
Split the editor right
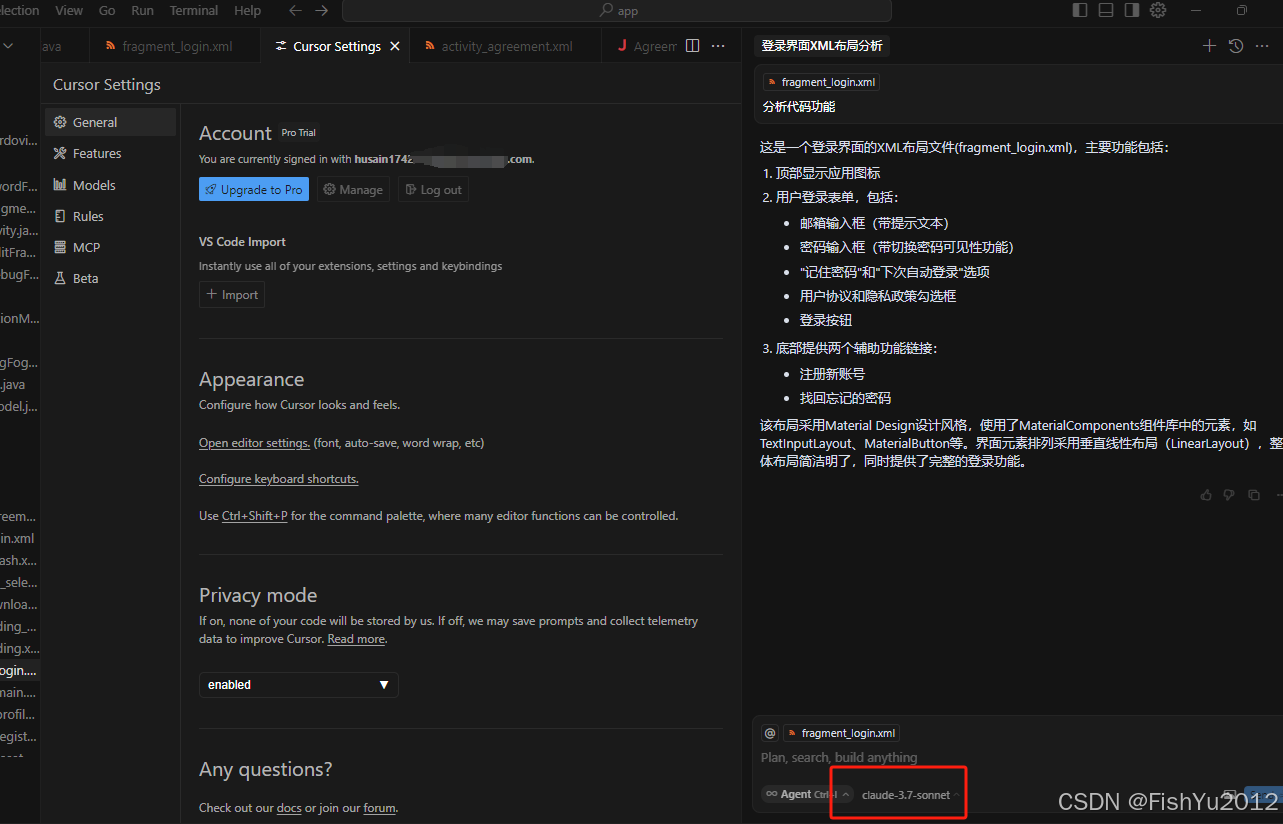coord(693,46)
